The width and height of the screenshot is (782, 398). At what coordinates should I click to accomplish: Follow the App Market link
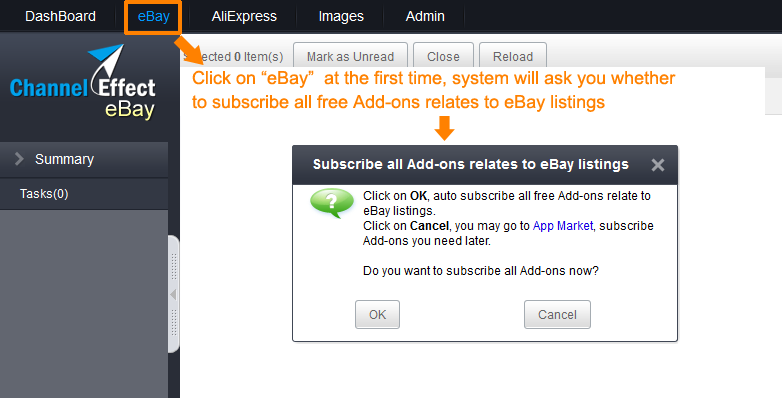pyautogui.click(x=563, y=226)
